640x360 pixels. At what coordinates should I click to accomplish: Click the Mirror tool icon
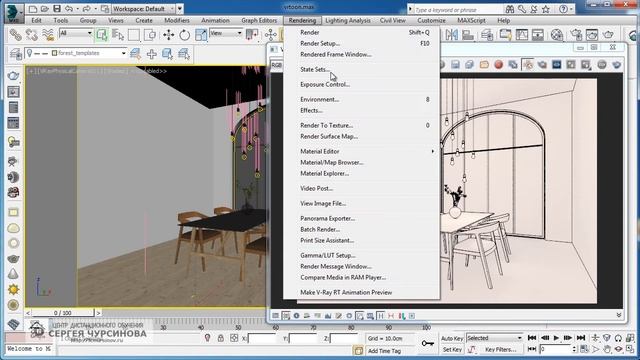[451, 35]
